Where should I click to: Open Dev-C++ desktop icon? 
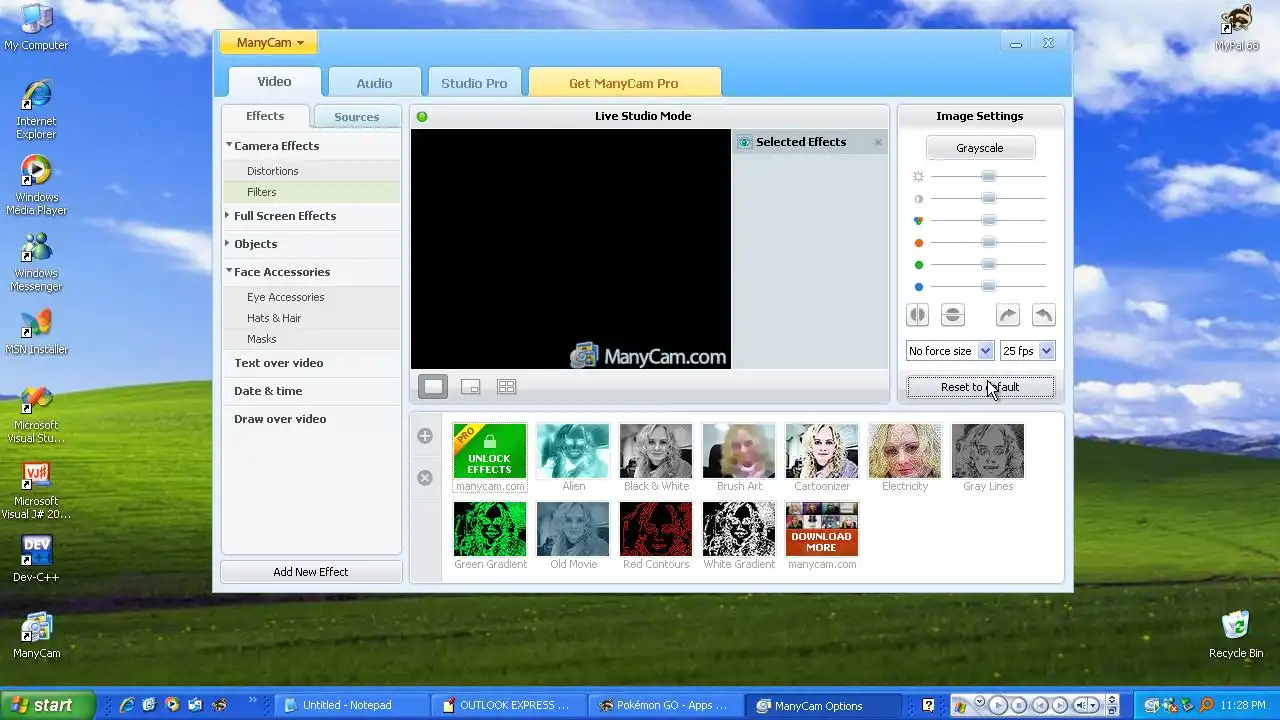pyautogui.click(x=36, y=559)
